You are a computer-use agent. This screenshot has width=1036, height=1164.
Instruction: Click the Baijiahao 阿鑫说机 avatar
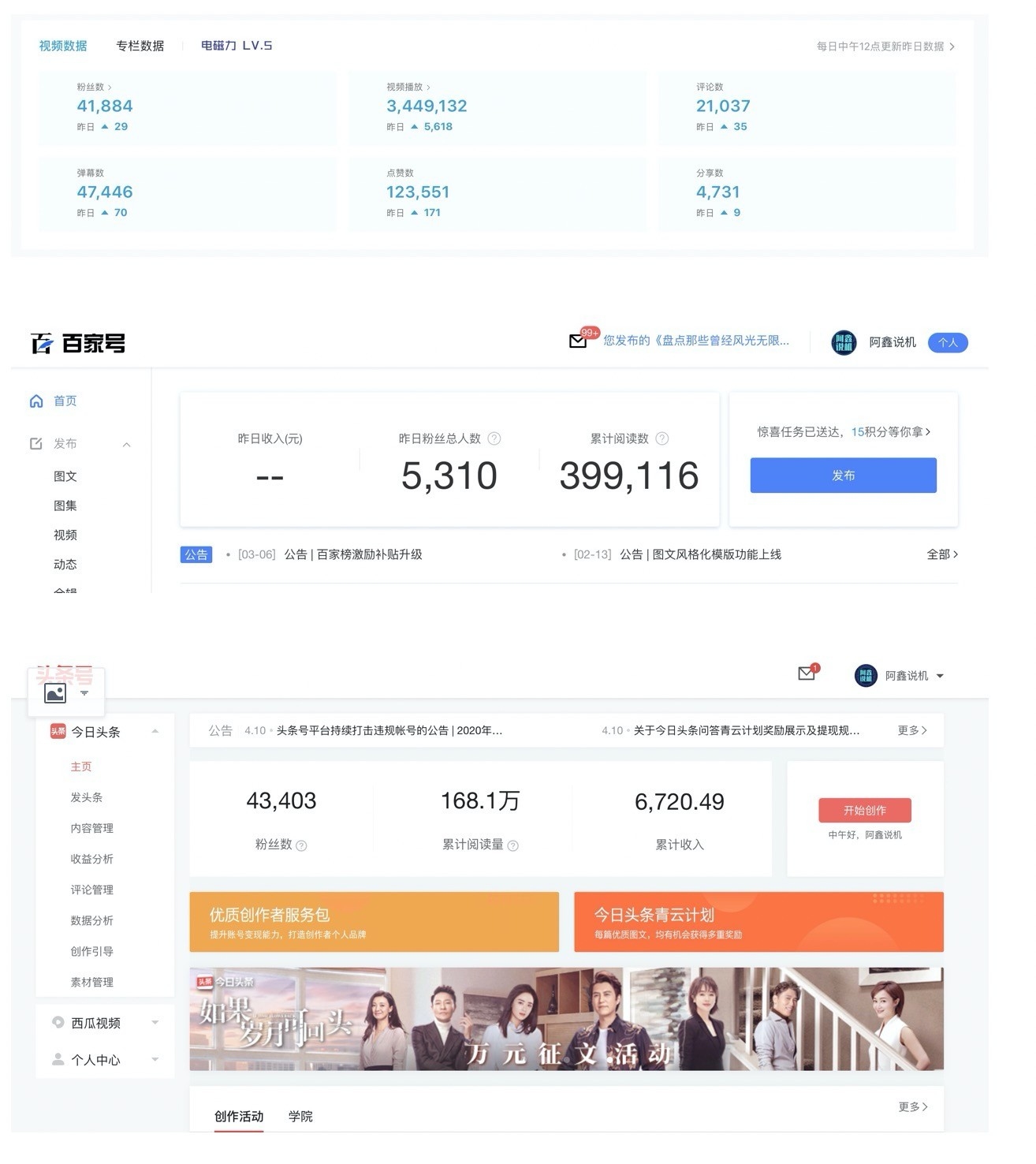click(x=844, y=342)
